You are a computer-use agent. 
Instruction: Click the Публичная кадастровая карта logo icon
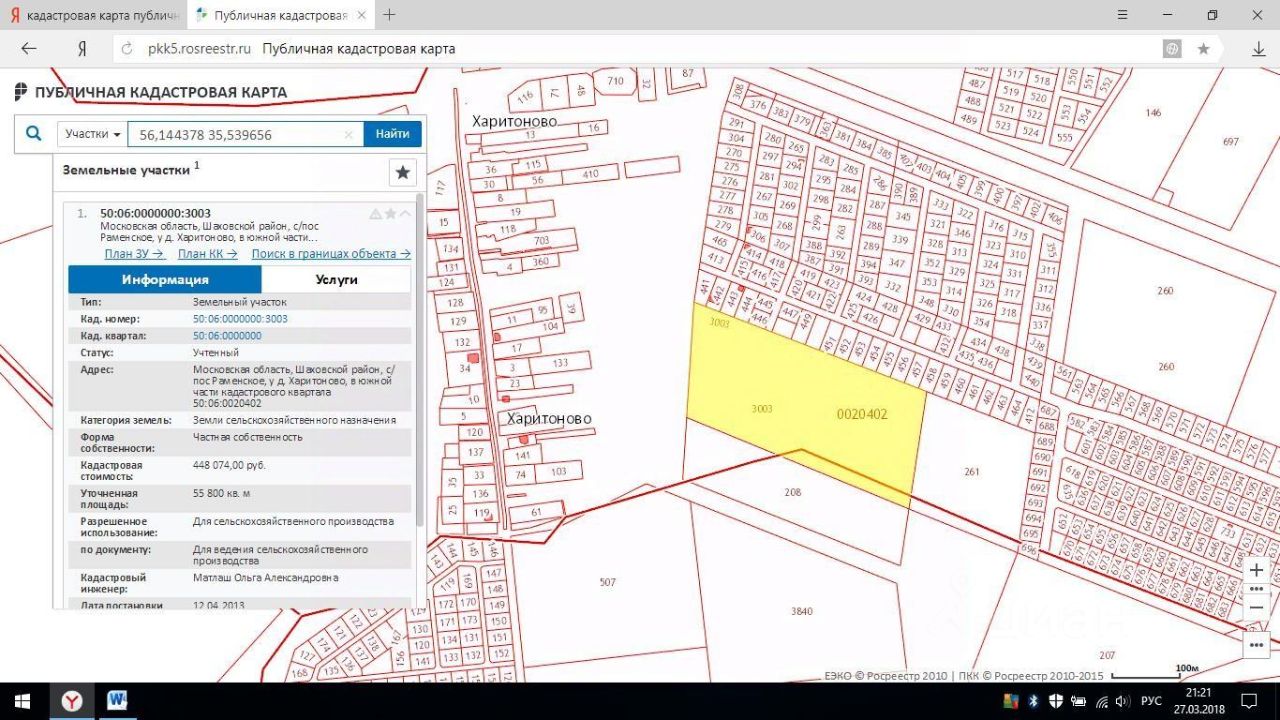pyautogui.click(x=21, y=92)
